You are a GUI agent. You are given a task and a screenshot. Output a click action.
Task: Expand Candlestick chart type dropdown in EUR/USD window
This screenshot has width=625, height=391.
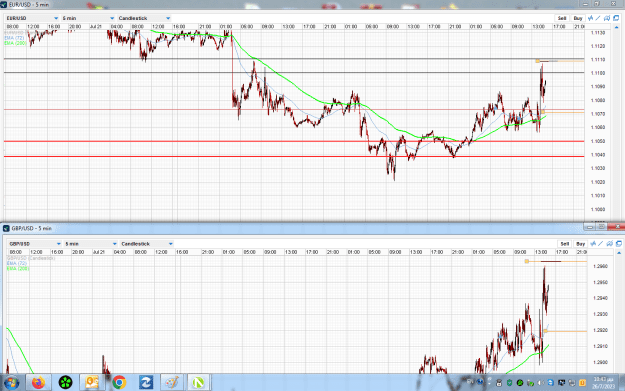(168, 18)
